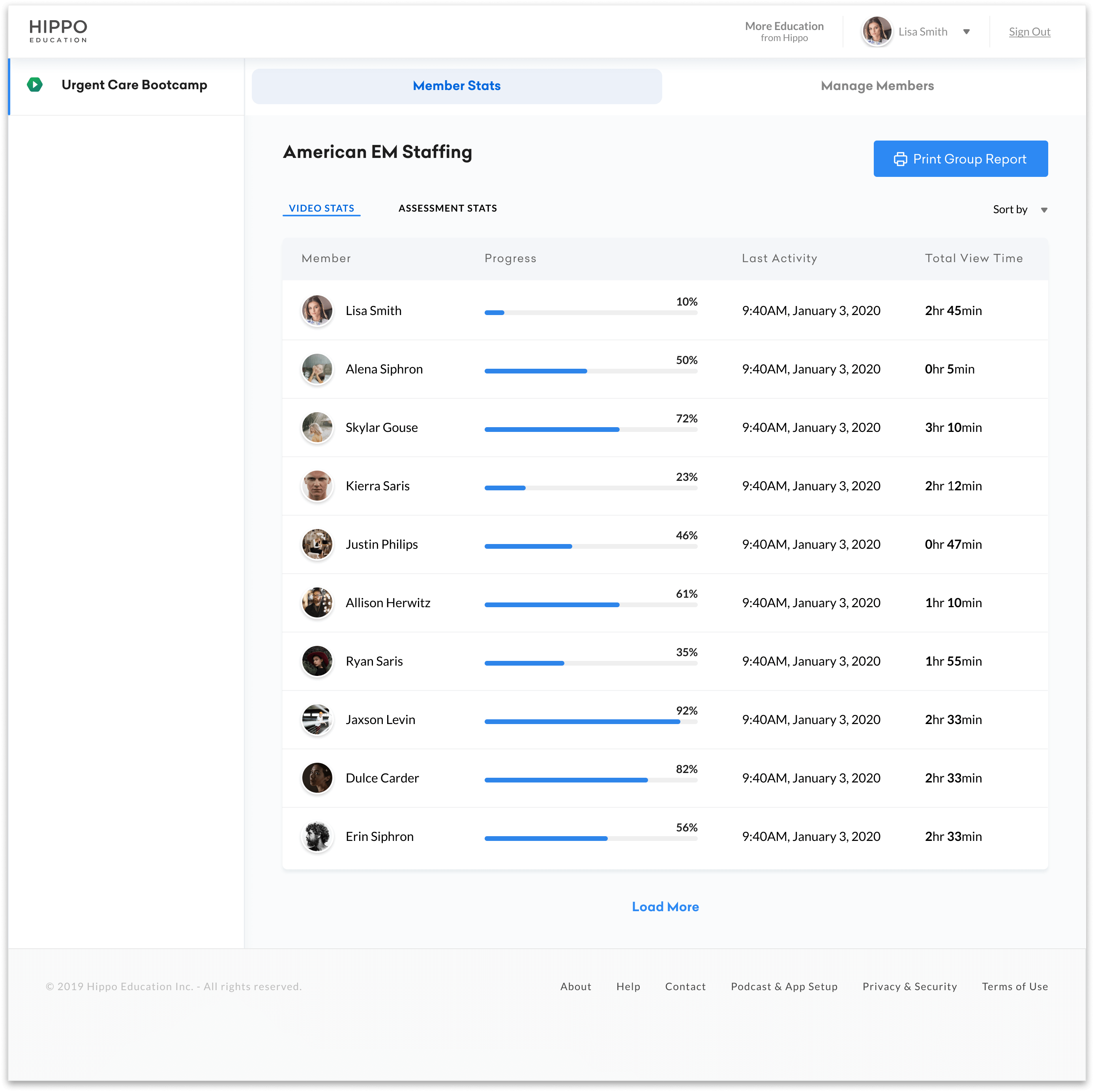Screen dimensions: 1094x1092
Task: Expand the Sort by dropdown
Action: coord(1019,210)
